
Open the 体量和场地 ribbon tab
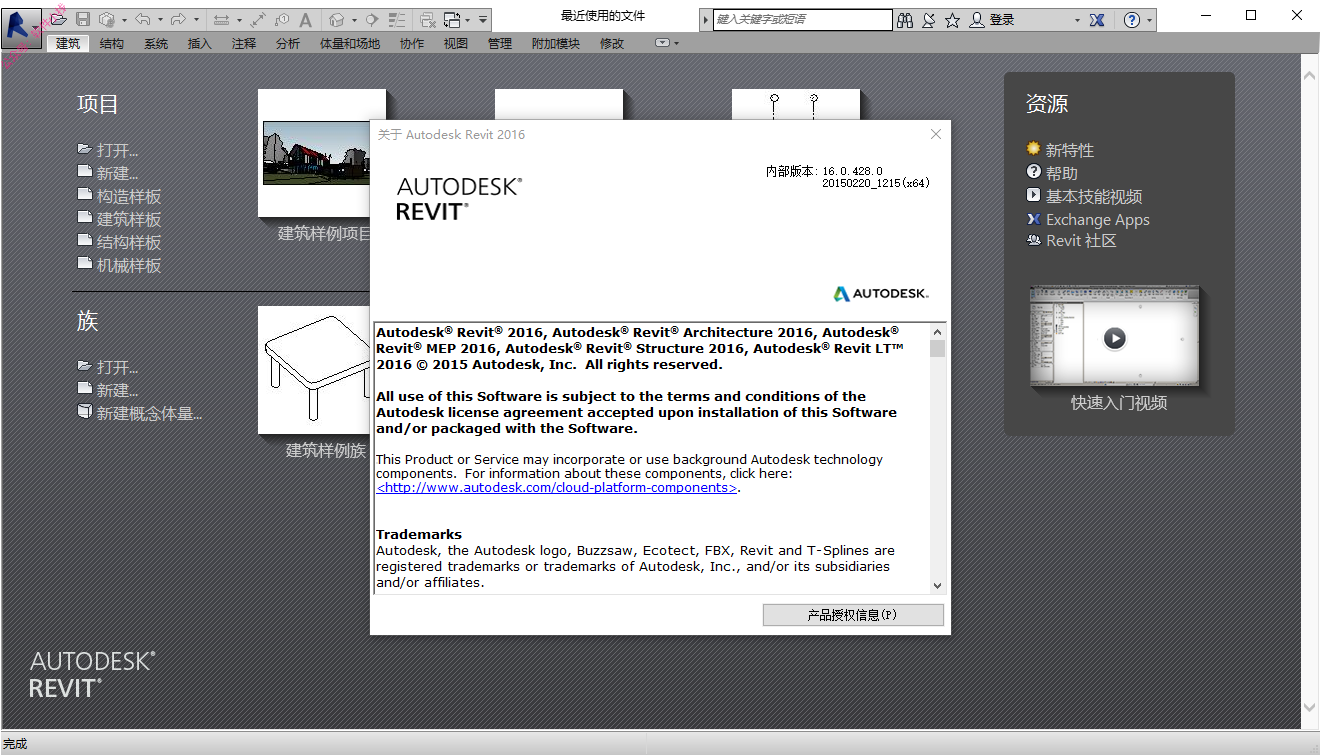pyautogui.click(x=350, y=43)
